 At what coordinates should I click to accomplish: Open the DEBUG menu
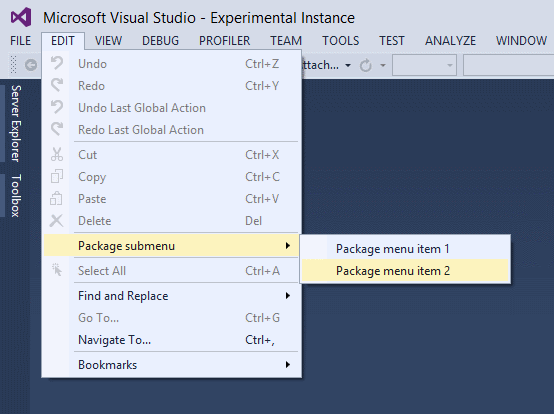(x=160, y=41)
